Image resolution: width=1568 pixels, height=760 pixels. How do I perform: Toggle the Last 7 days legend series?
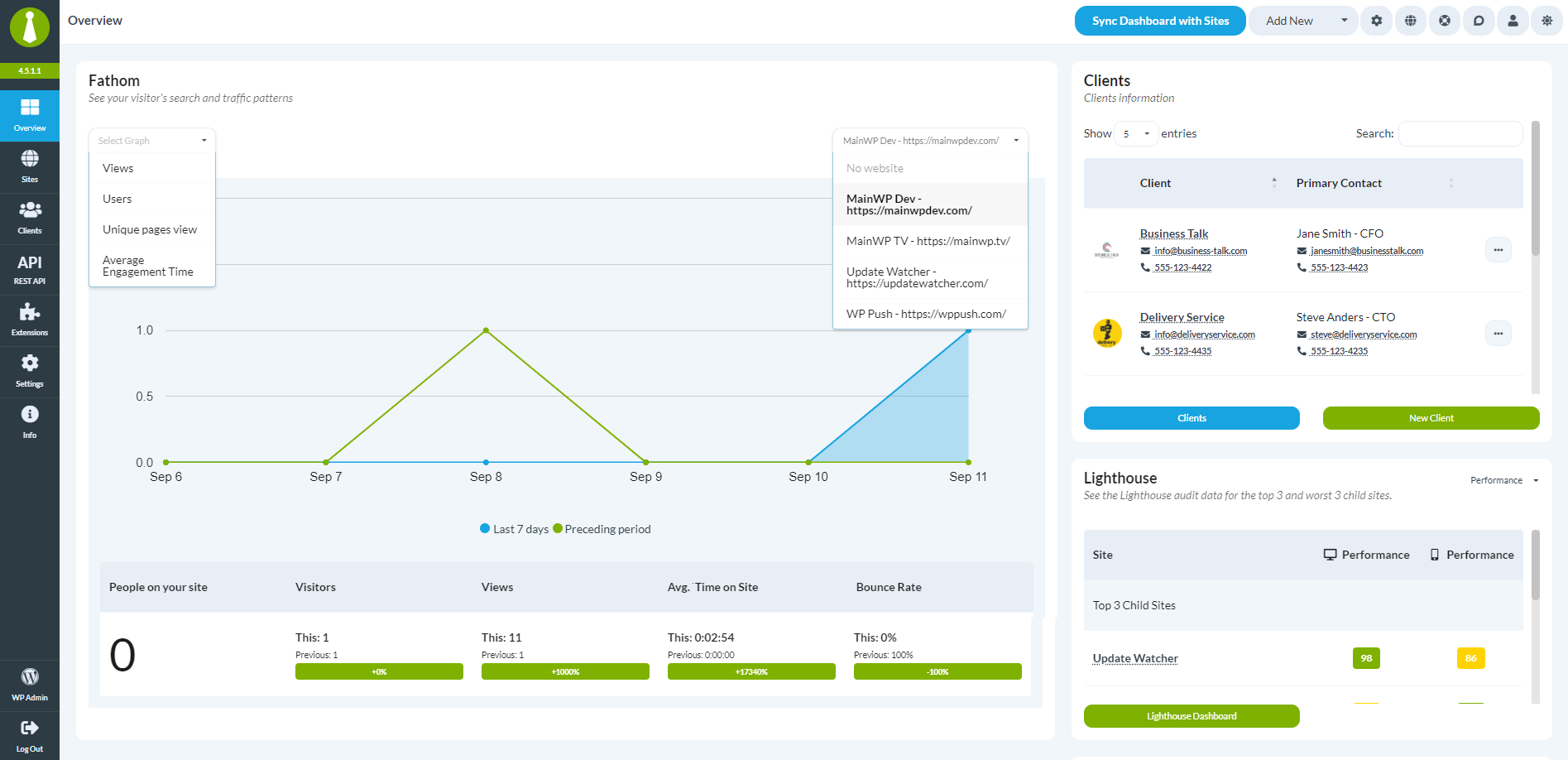coord(514,529)
